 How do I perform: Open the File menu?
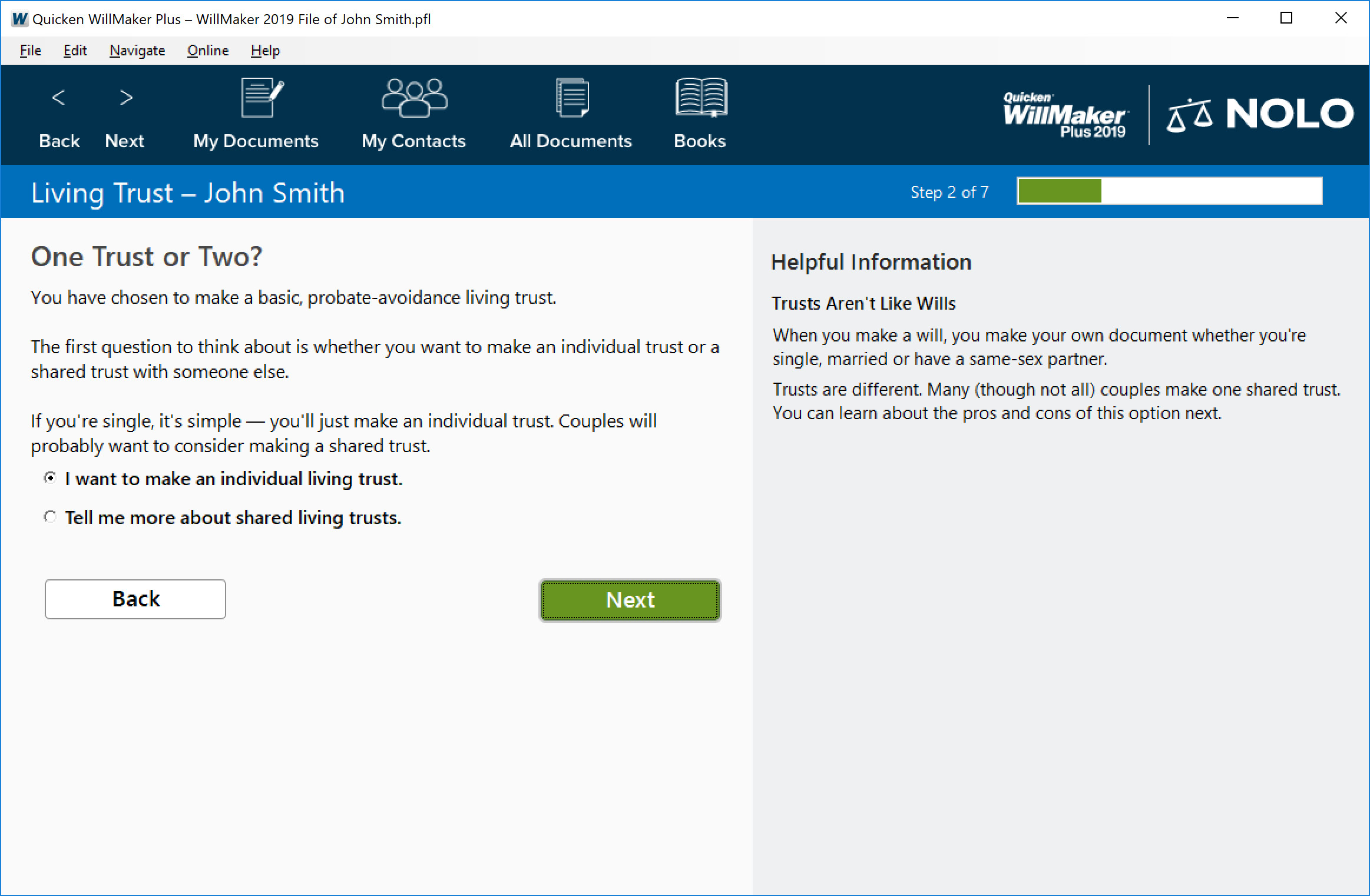(31, 51)
